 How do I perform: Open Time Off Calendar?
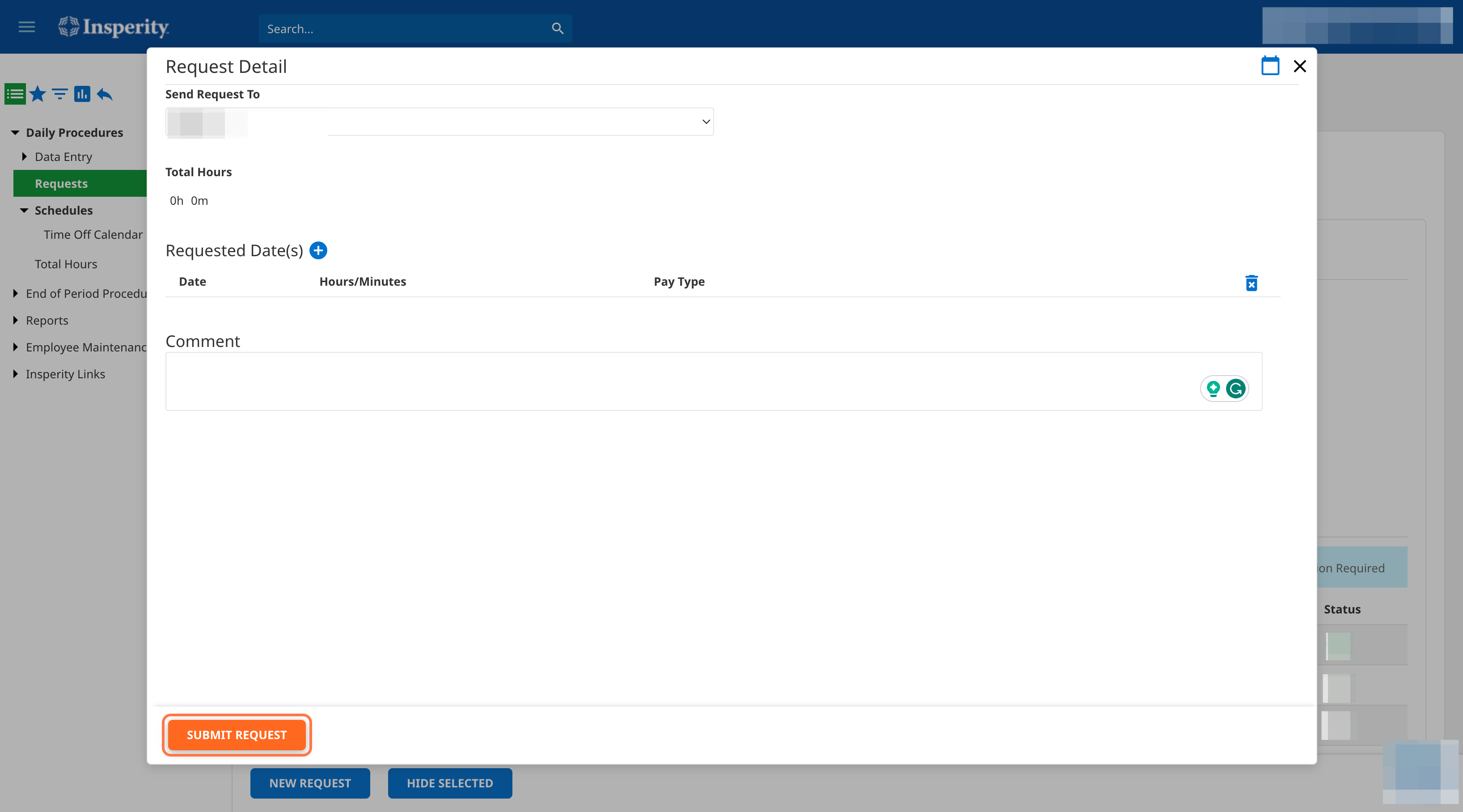pos(93,234)
